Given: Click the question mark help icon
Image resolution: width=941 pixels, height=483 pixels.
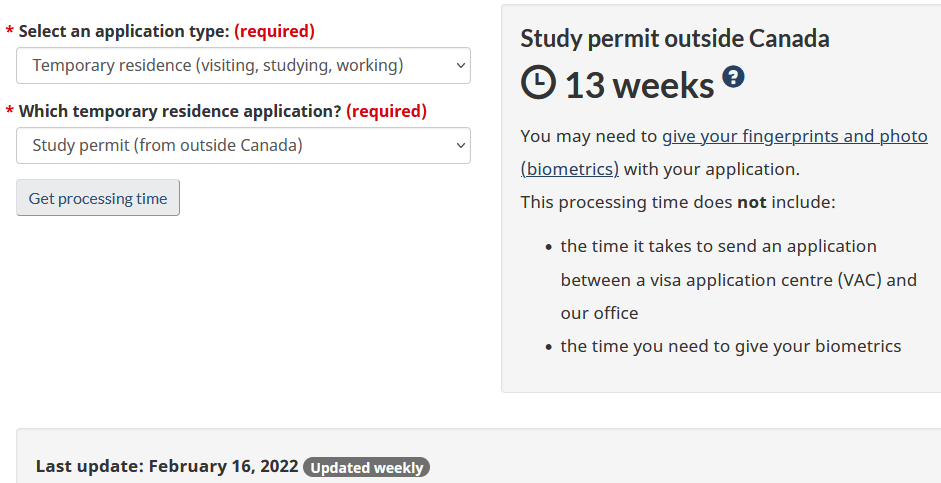Looking at the screenshot, I should 734,77.
